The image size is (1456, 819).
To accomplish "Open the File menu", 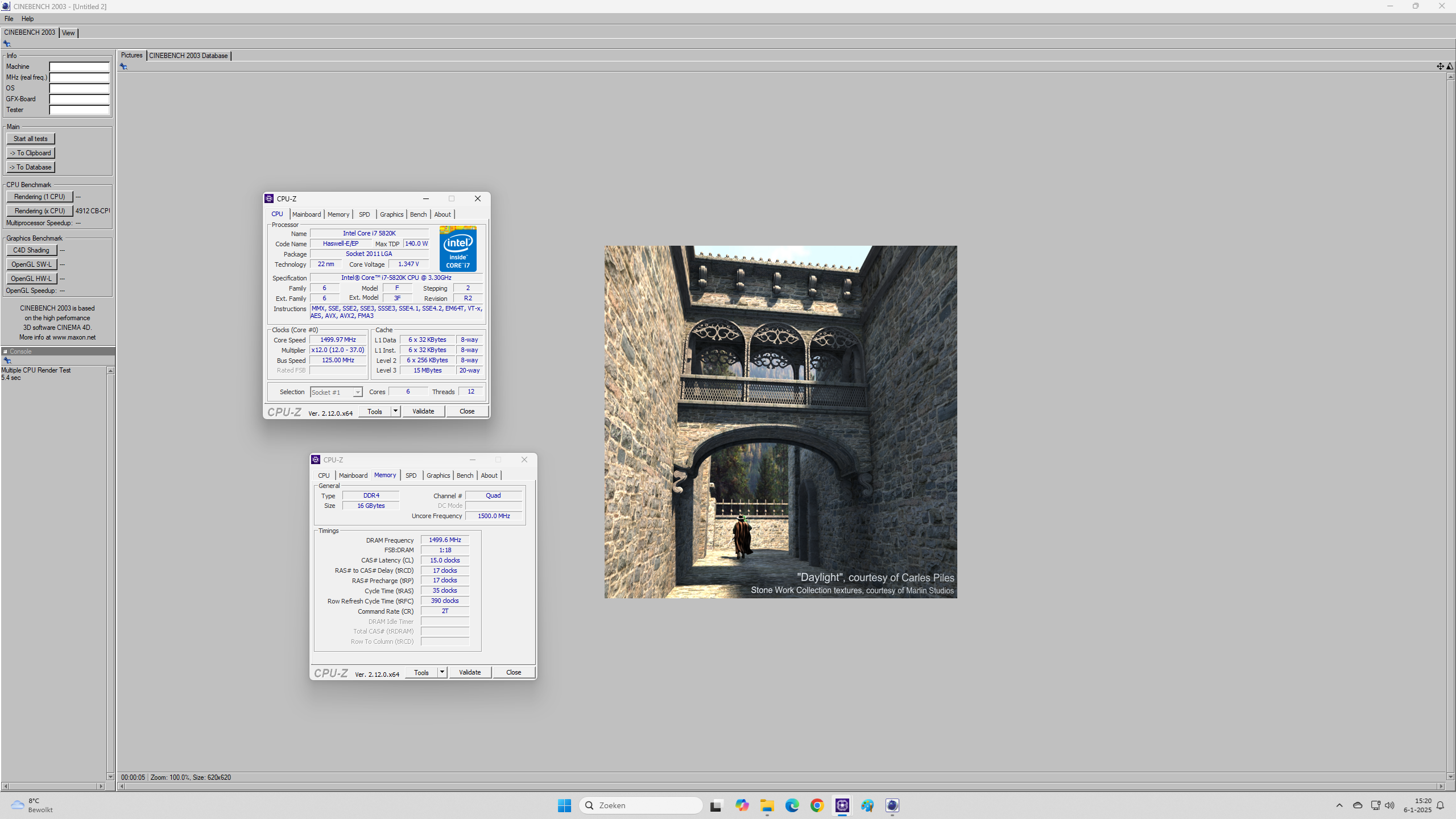I will [9, 19].
